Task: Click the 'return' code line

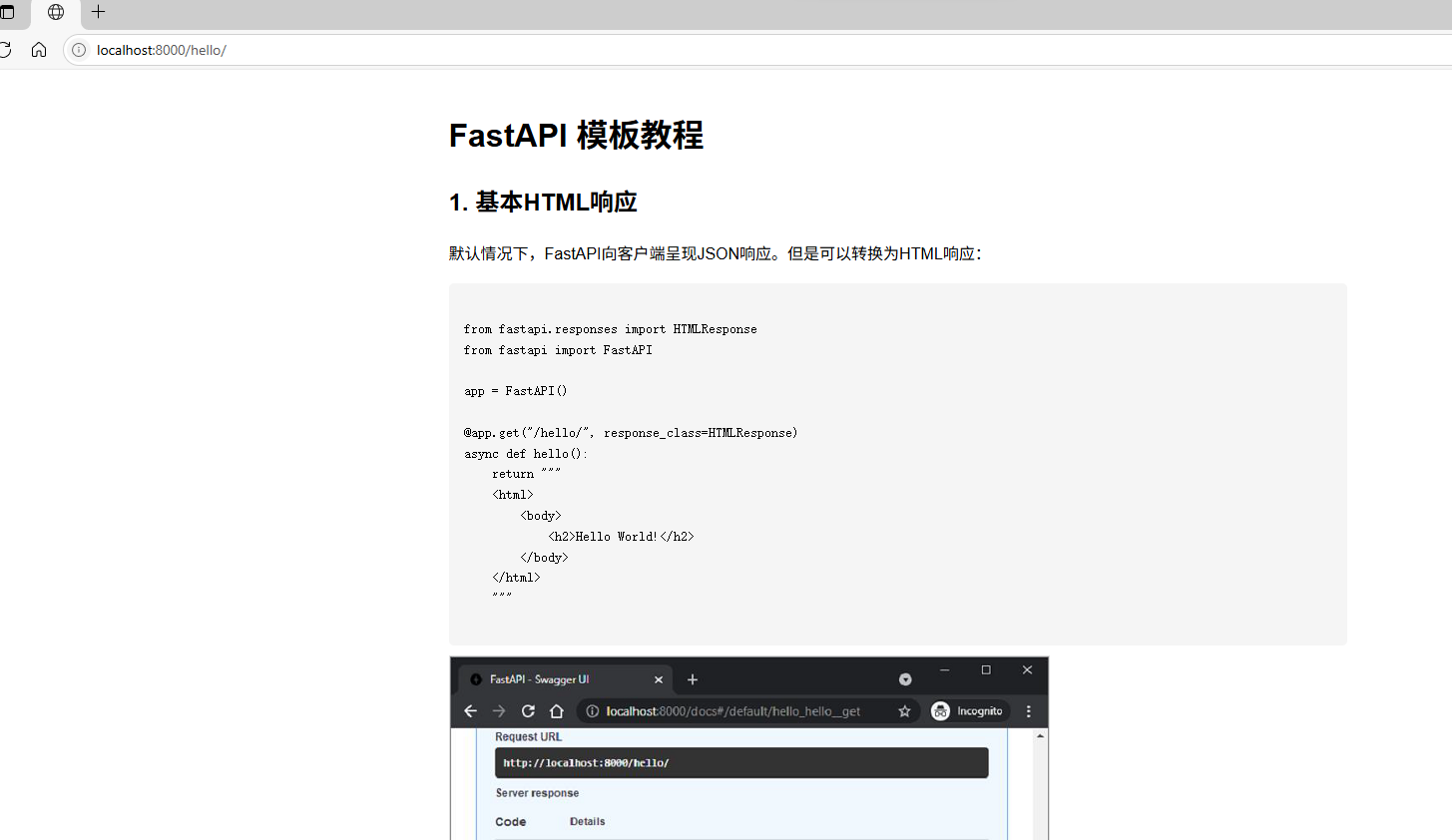Action: pyautogui.click(x=526, y=474)
